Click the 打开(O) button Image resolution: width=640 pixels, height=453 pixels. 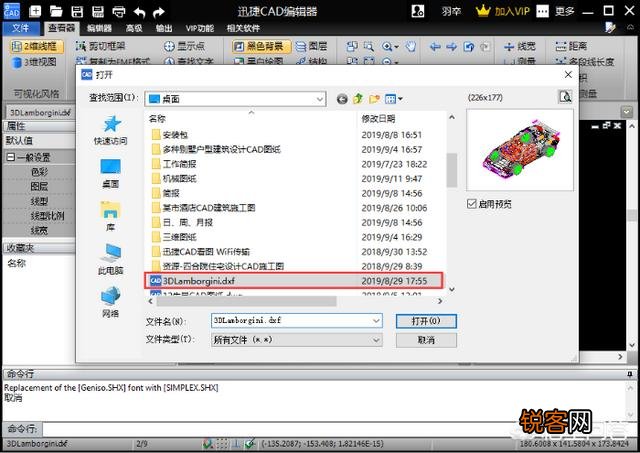pyautogui.click(x=426, y=321)
